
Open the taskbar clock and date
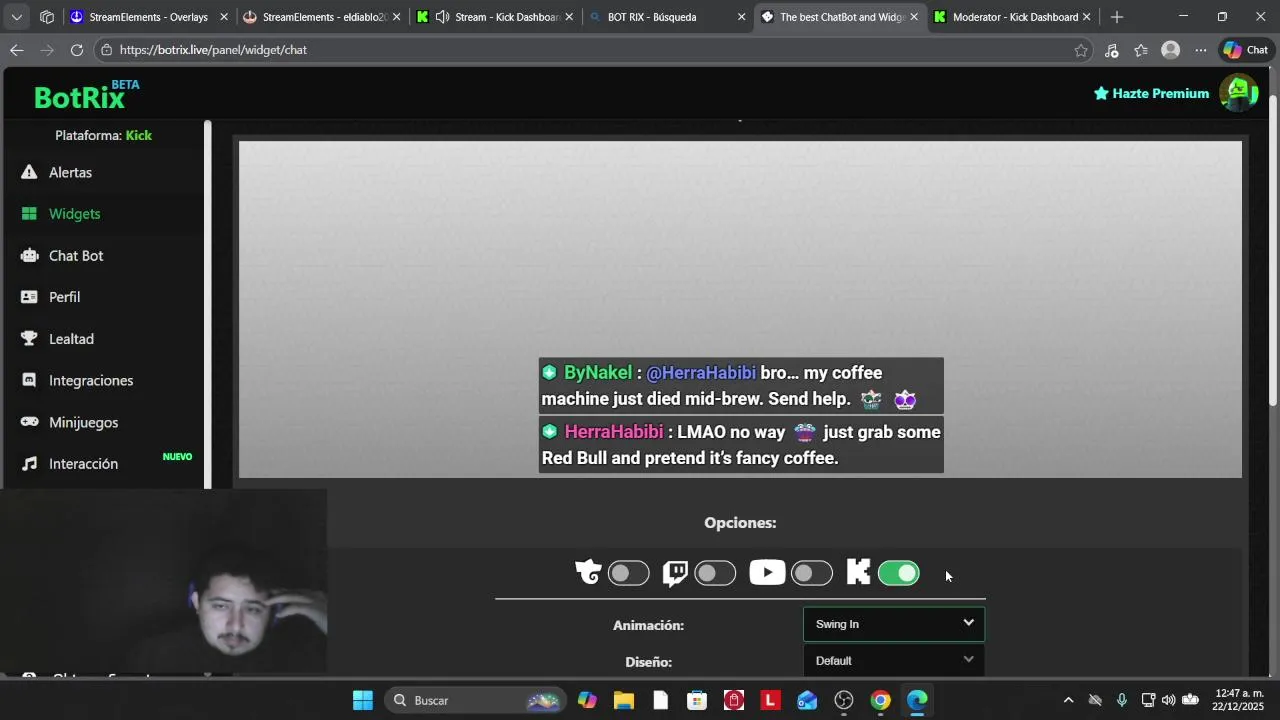(x=1238, y=700)
